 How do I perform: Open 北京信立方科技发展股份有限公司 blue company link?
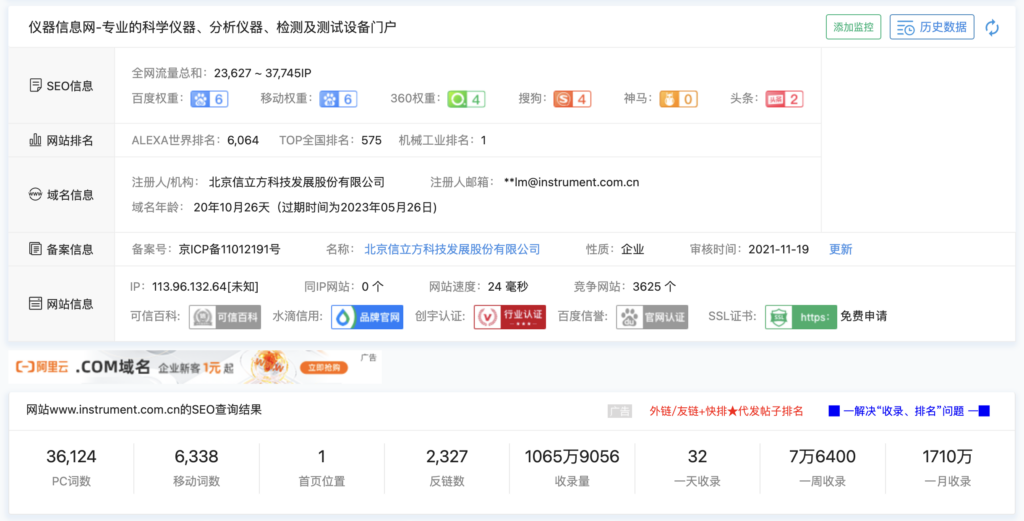pos(452,249)
